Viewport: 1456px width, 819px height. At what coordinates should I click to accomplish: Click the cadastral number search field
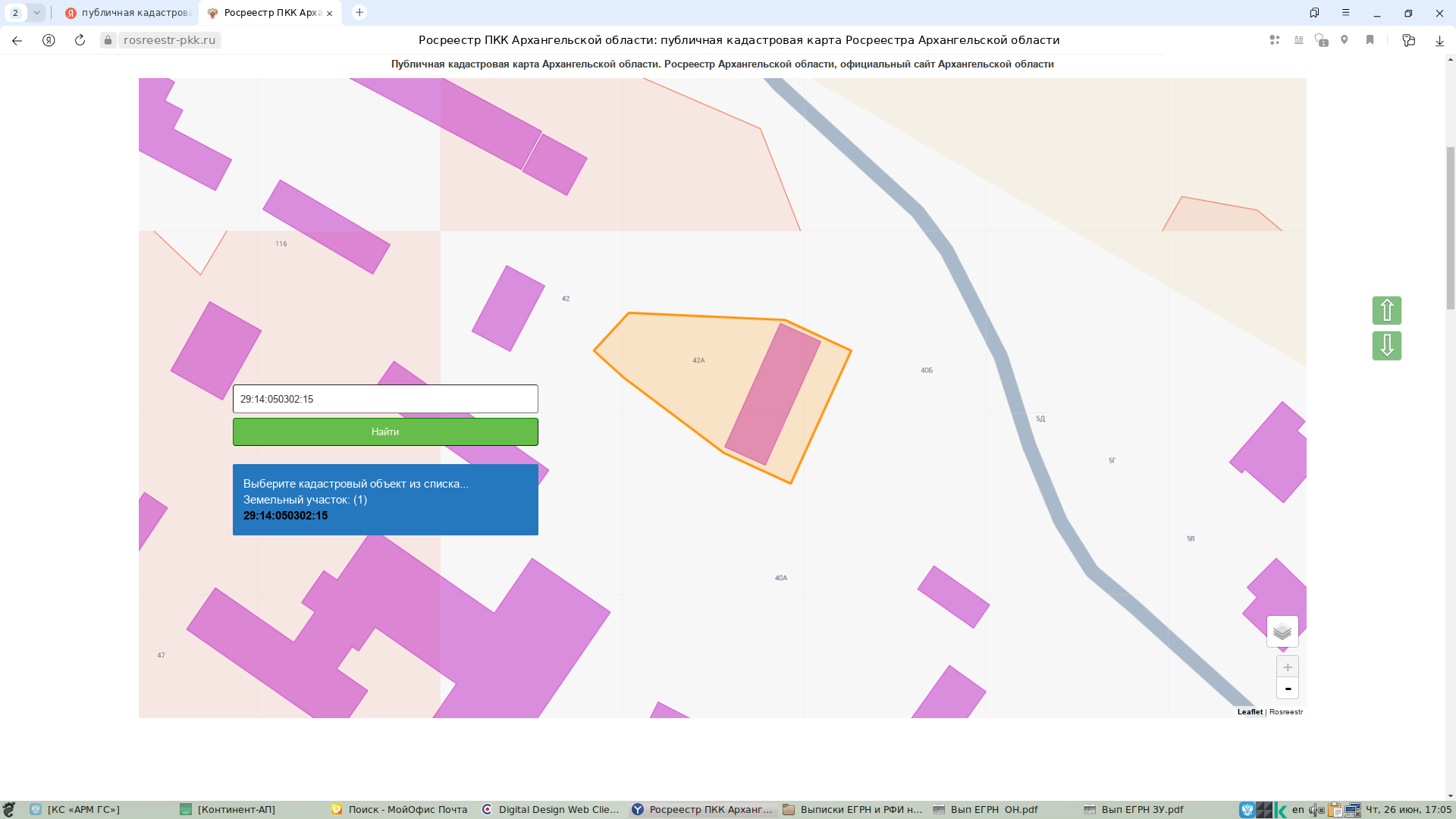385,399
